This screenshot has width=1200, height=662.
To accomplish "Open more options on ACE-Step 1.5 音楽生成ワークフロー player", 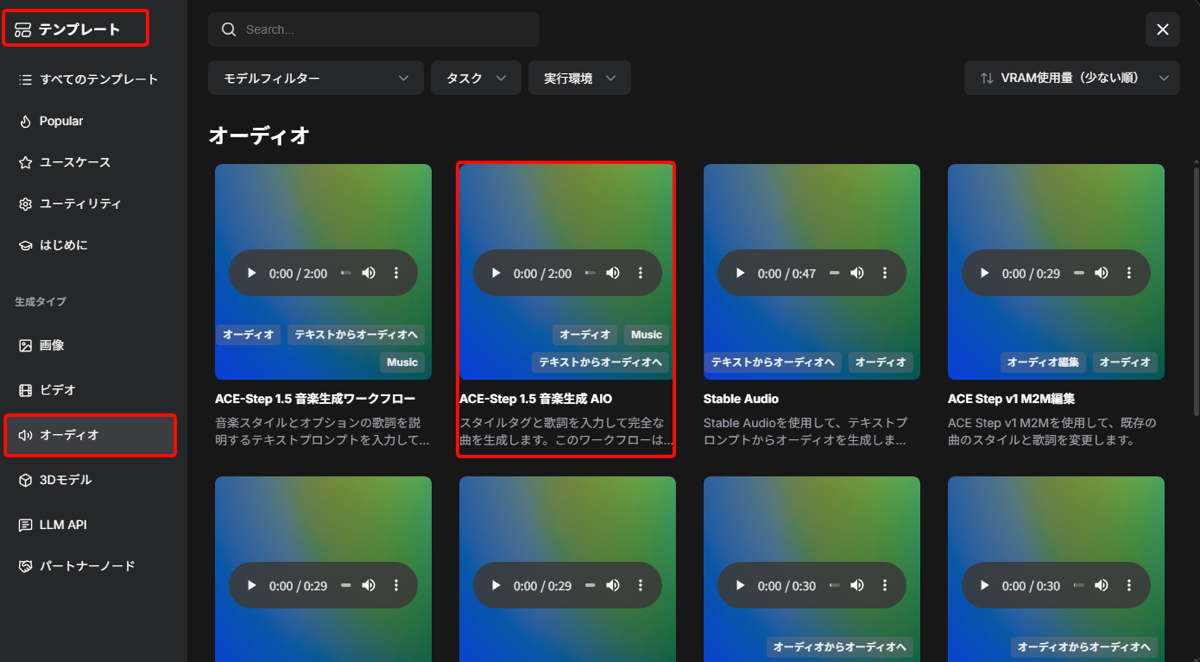I will point(396,273).
